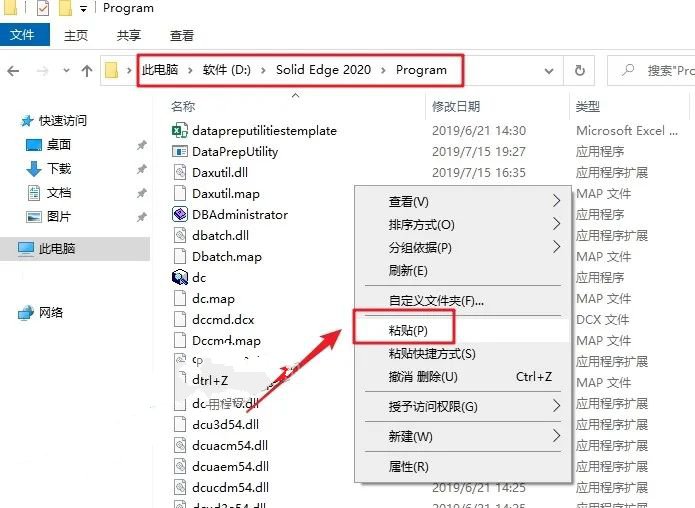Viewport: 695px width, 508px height.
Task: Open quick access toolbar customize dropdown
Action: click(83, 9)
